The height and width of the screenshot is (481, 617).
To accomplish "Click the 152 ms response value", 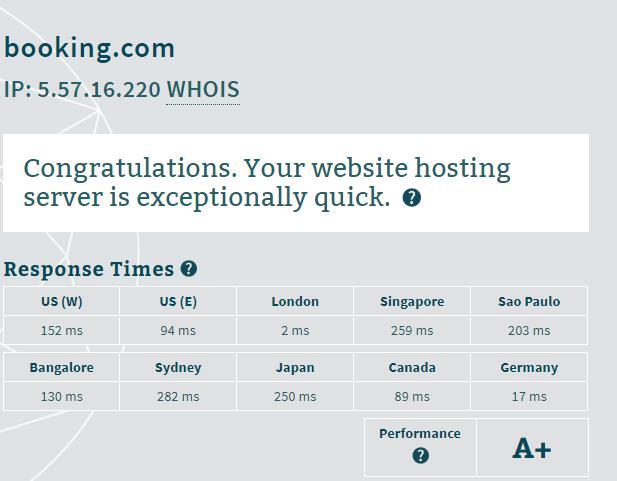I will [x=62, y=331].
